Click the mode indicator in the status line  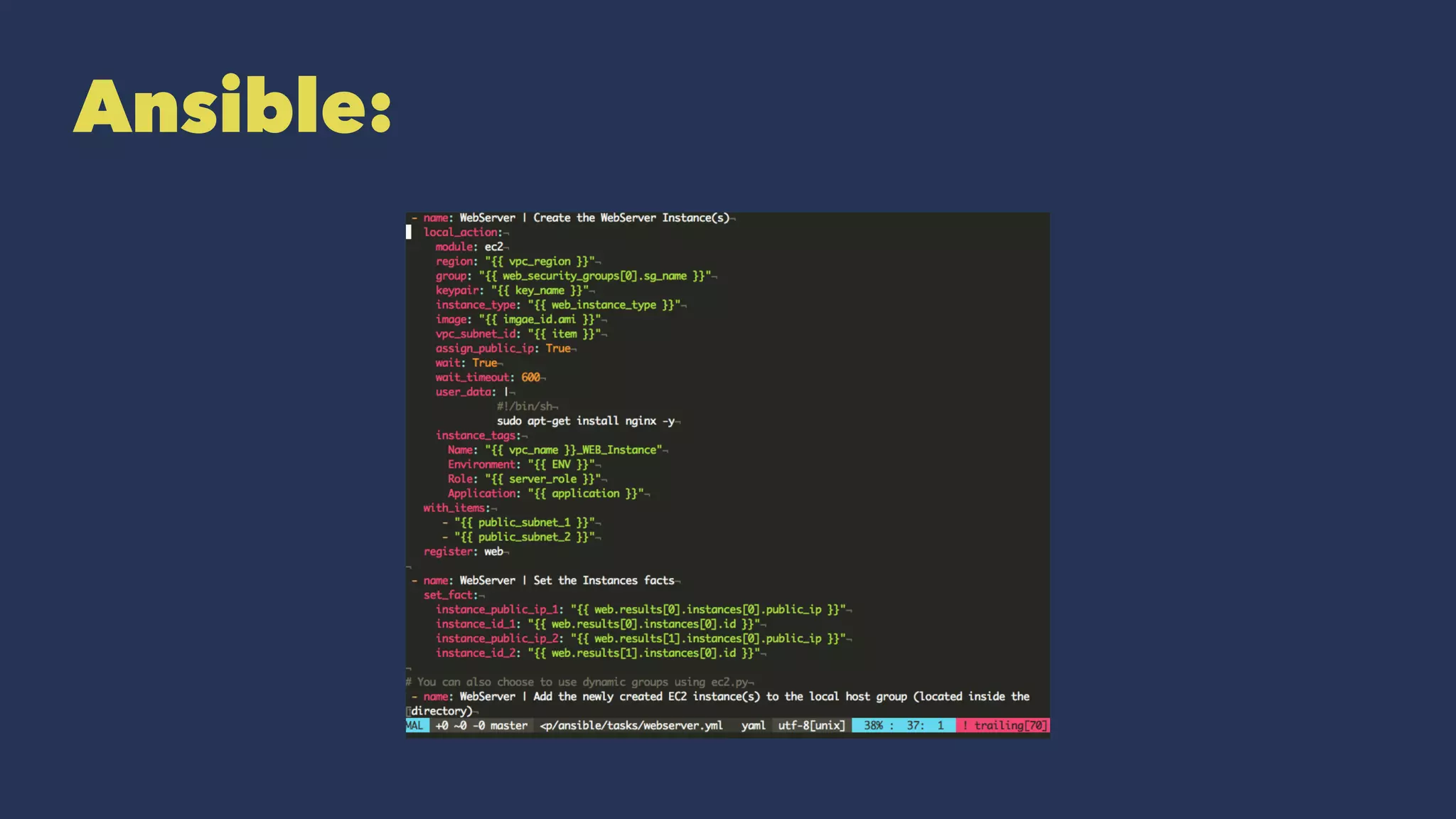[417, 725]
